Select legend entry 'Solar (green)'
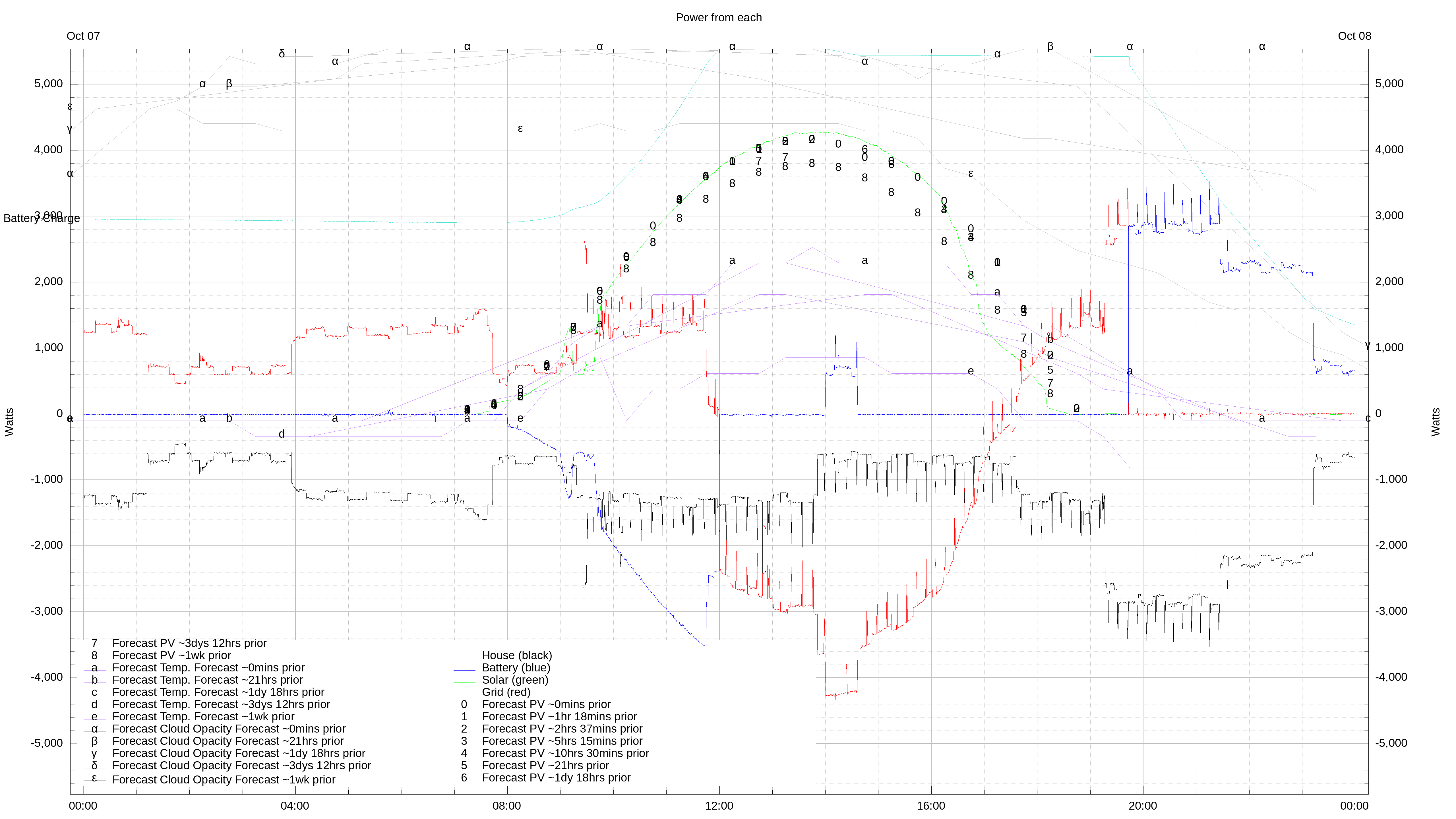This screenshot has width=1456, height=819. coord(515,680)
